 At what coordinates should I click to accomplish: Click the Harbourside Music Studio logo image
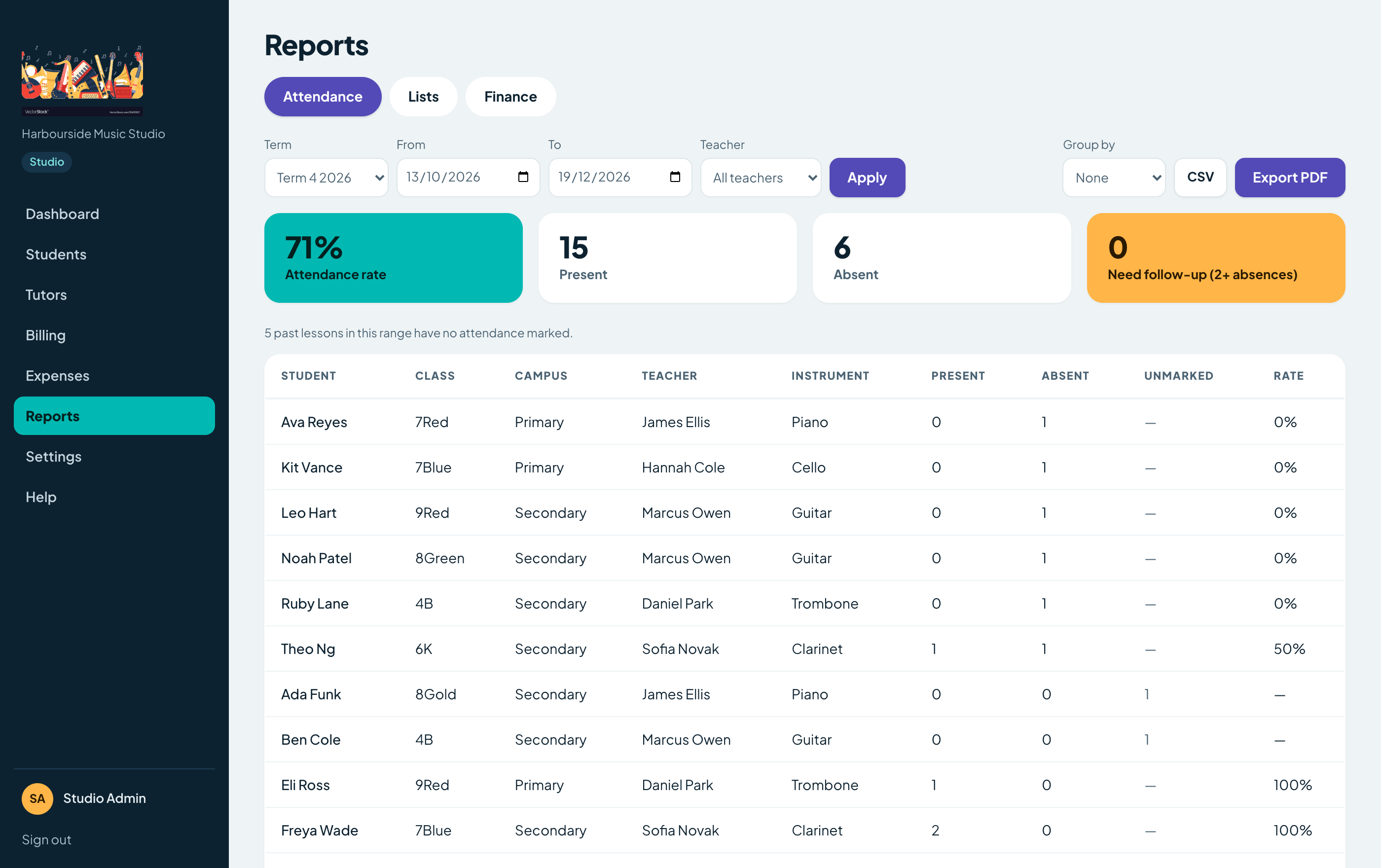pyautogui.click(x=82, y=81)
